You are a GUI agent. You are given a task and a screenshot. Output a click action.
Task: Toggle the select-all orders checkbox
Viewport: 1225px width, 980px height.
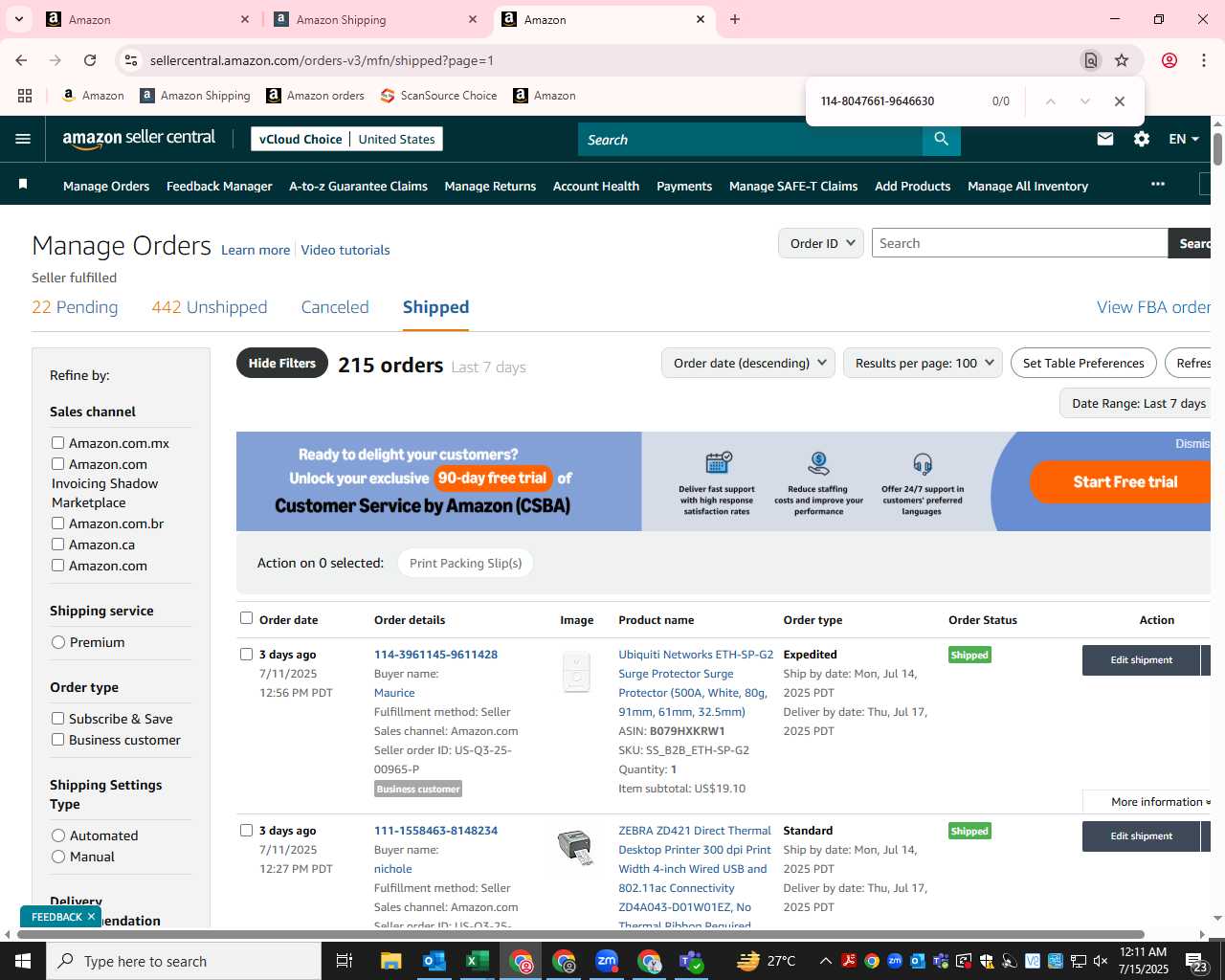coord(247,618)
